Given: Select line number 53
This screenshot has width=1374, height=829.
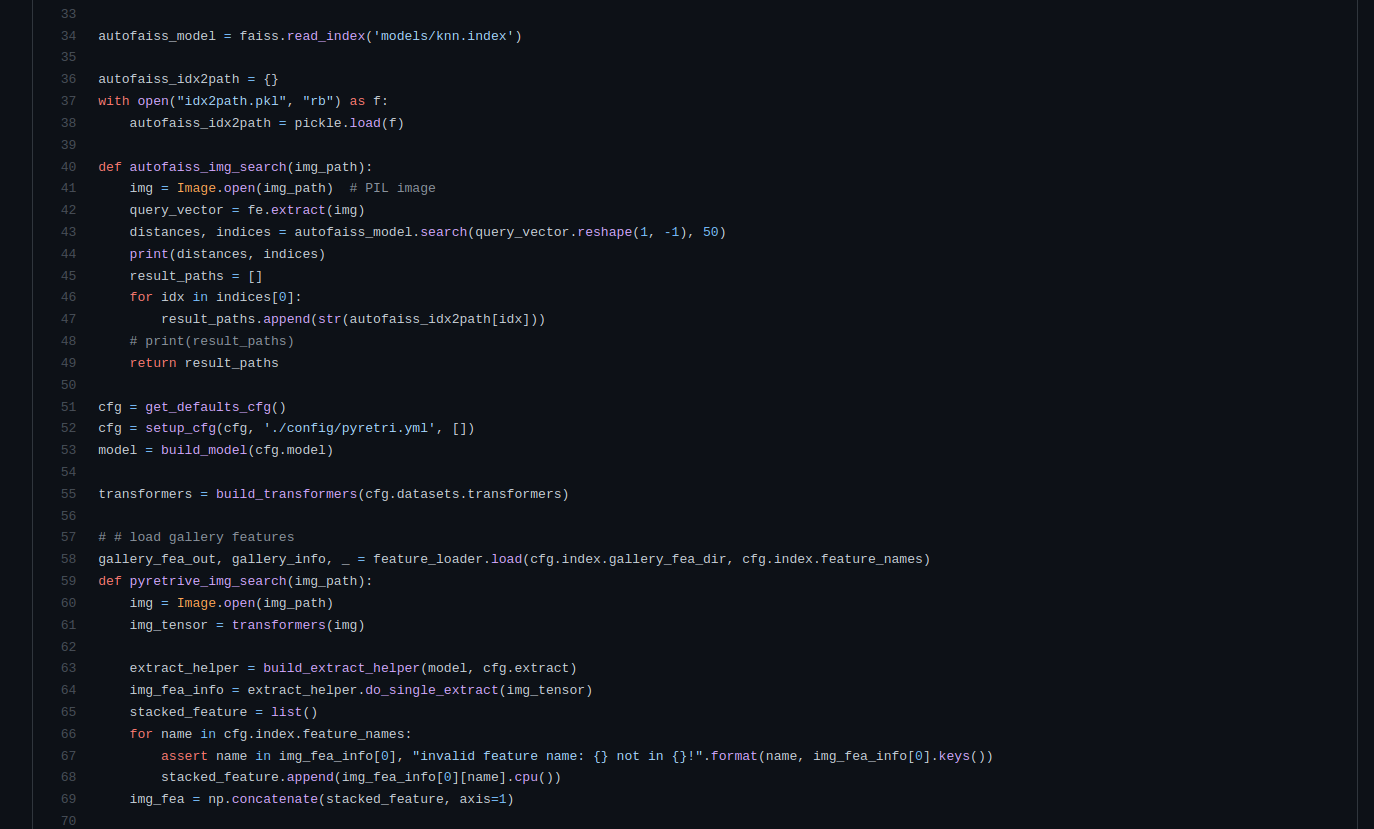Looking at the screenshot, I should pos(68,450).
